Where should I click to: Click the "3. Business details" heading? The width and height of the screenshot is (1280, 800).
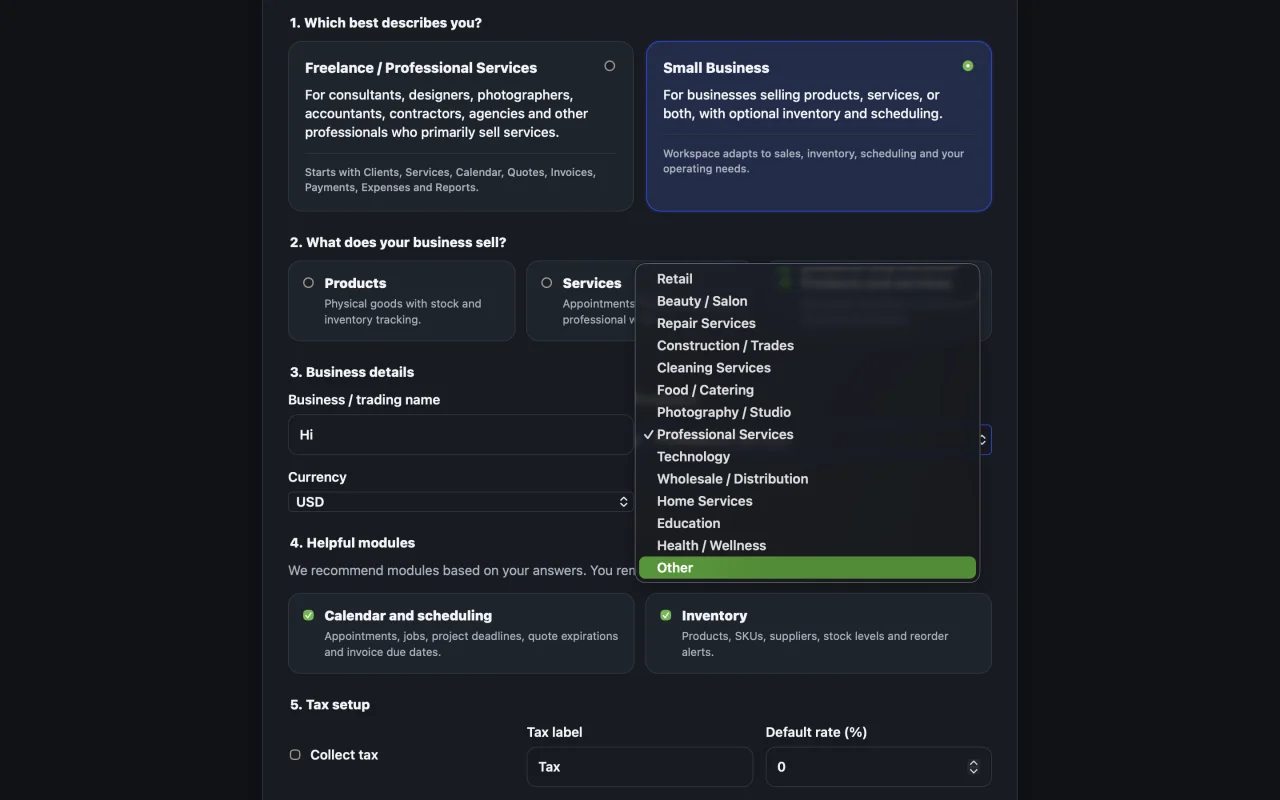[352, 372]
